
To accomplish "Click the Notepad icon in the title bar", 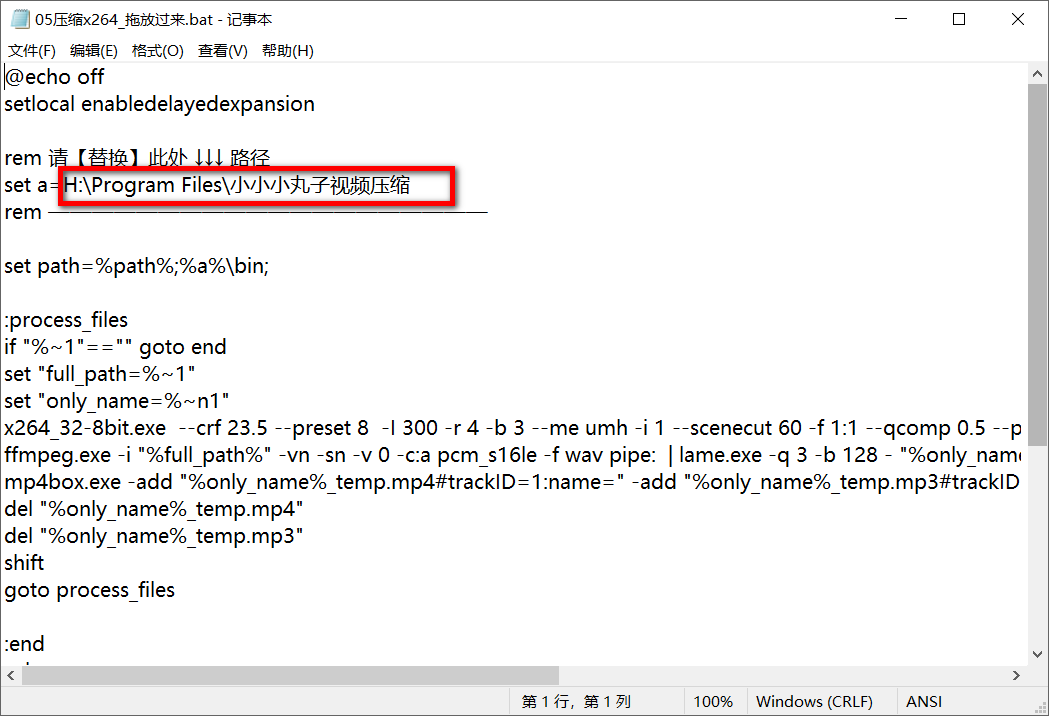I will pyautogui.click(x=19, y=19).
